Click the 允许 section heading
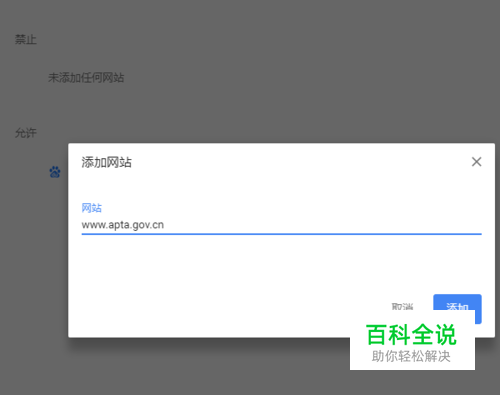Screen dimensions: 500x395 [26, 133]
